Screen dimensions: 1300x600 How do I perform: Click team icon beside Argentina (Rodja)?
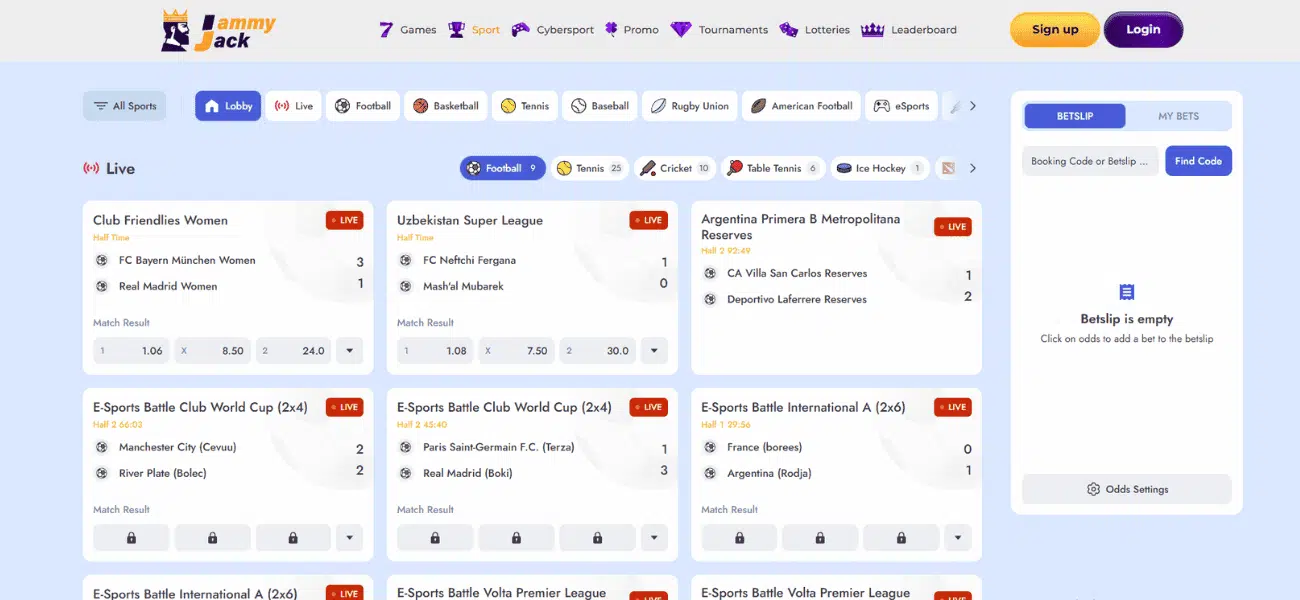pos(710,473)
